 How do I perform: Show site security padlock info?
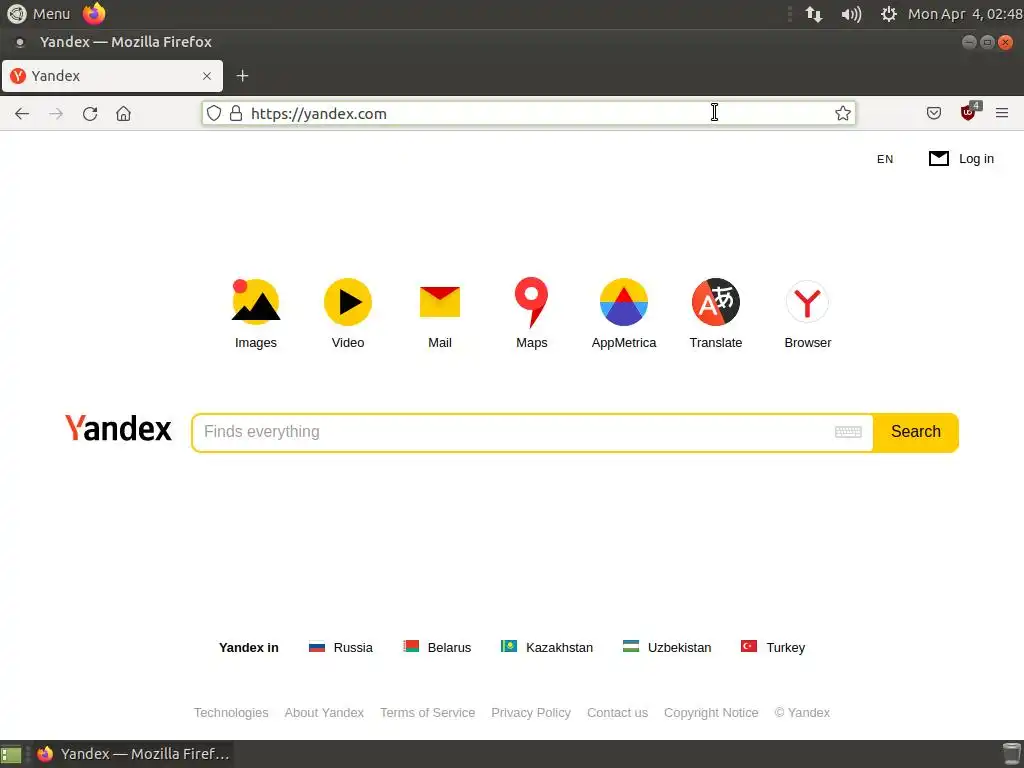(x=236, y=113)
